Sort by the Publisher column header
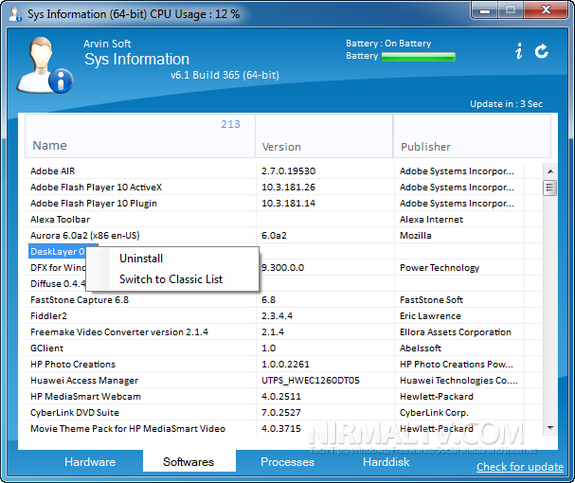 472,136
